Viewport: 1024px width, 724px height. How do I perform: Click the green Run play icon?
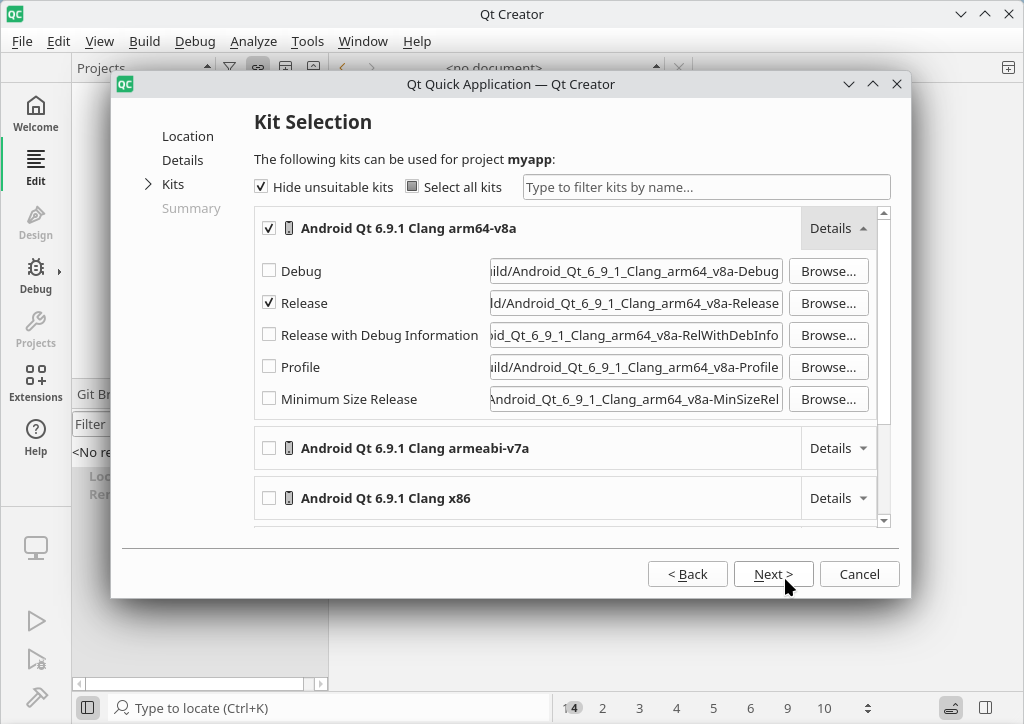coord(36,621)
